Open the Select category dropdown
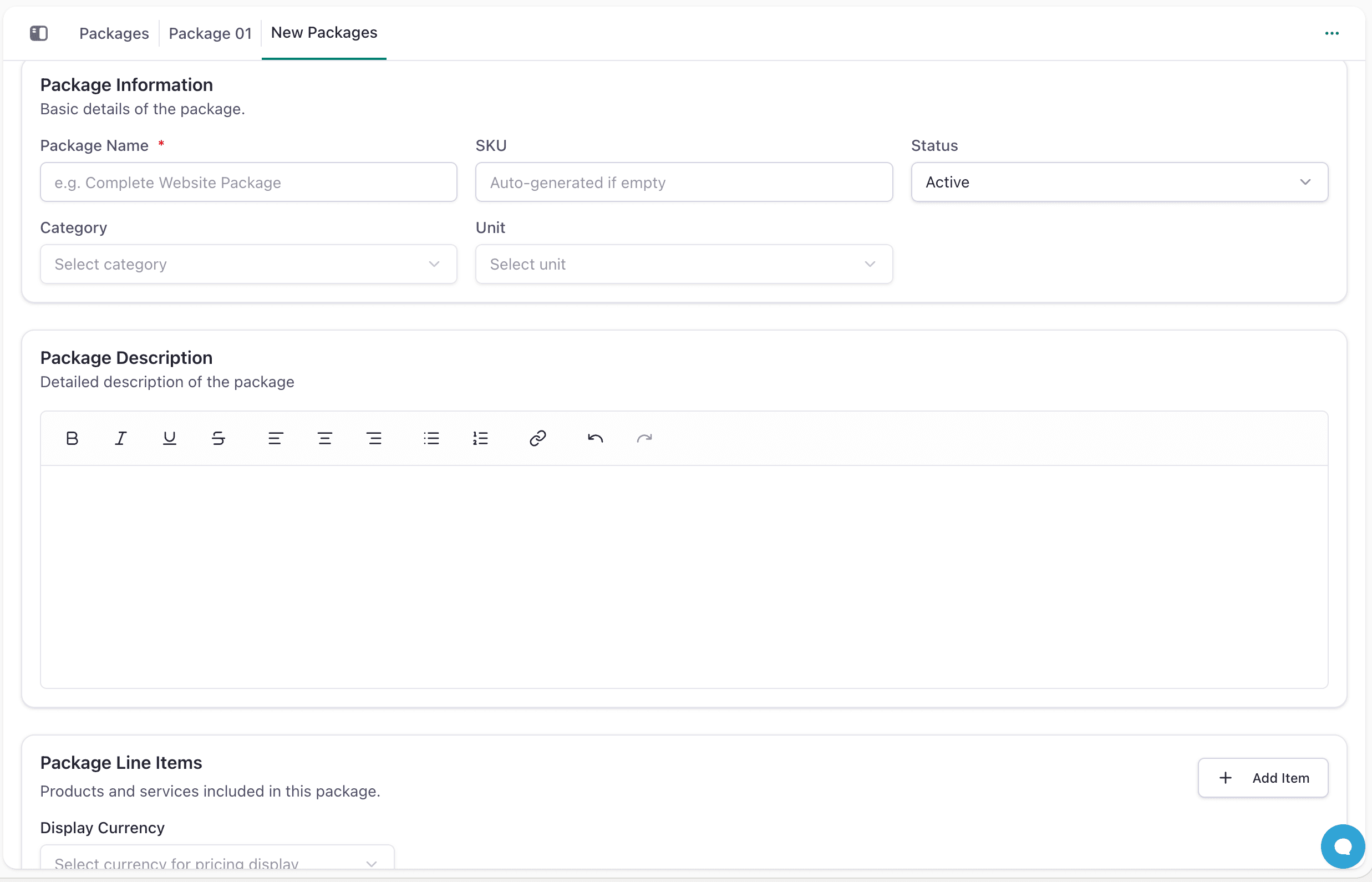 pos(248,264)
